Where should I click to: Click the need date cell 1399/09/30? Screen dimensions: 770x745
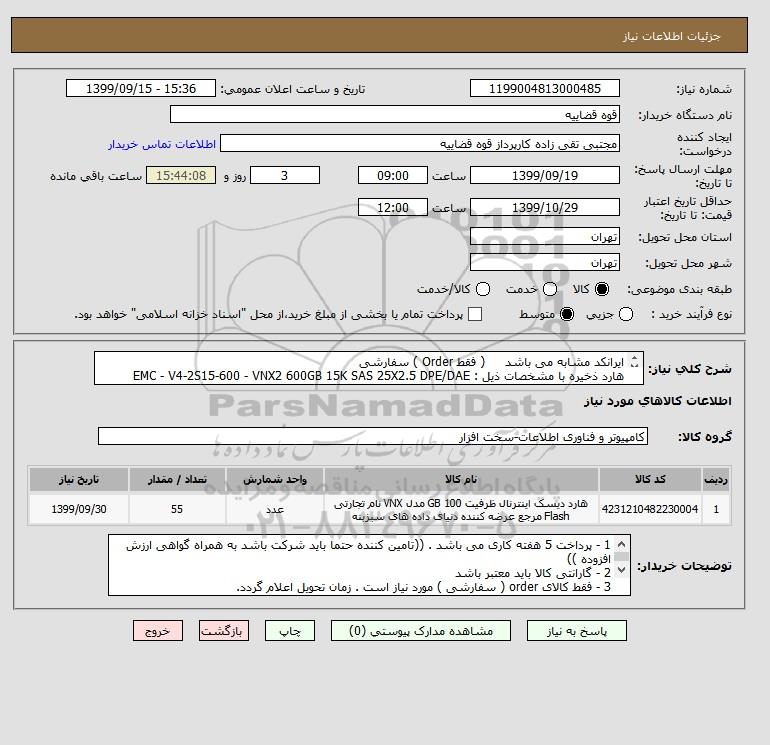79,509
